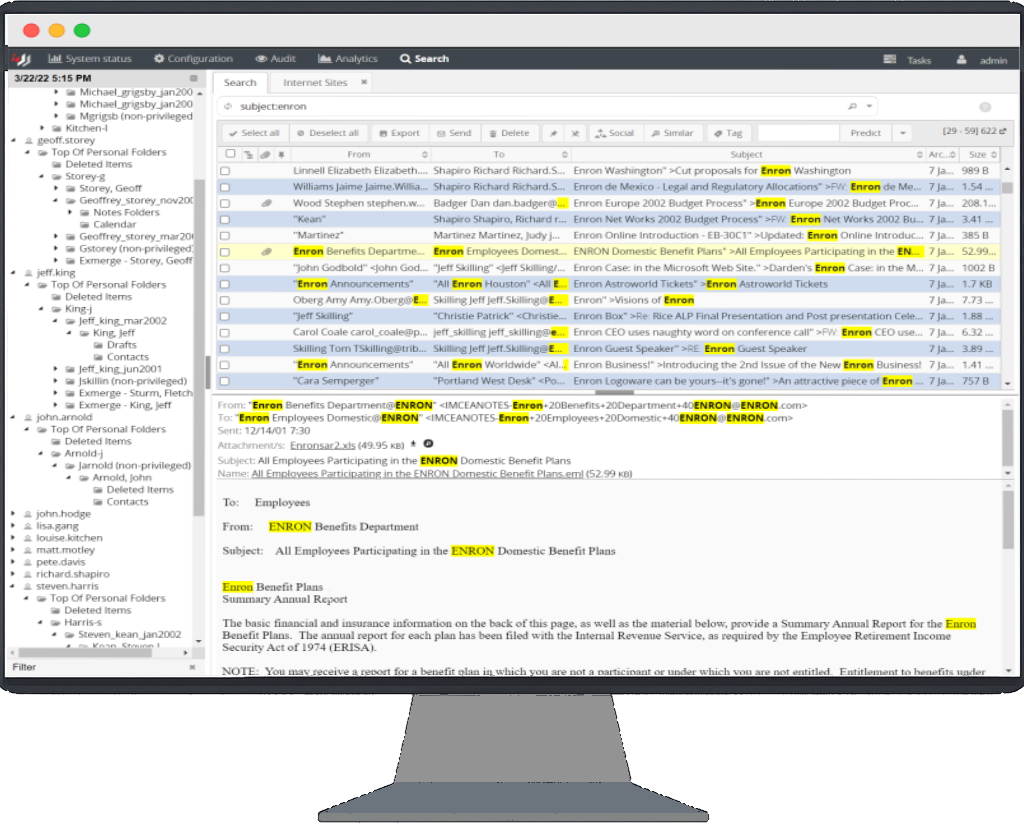Click Send button in toolbar
Image resolution: width=1024 pixels, height=826 pixels.
tap(454, 133)
